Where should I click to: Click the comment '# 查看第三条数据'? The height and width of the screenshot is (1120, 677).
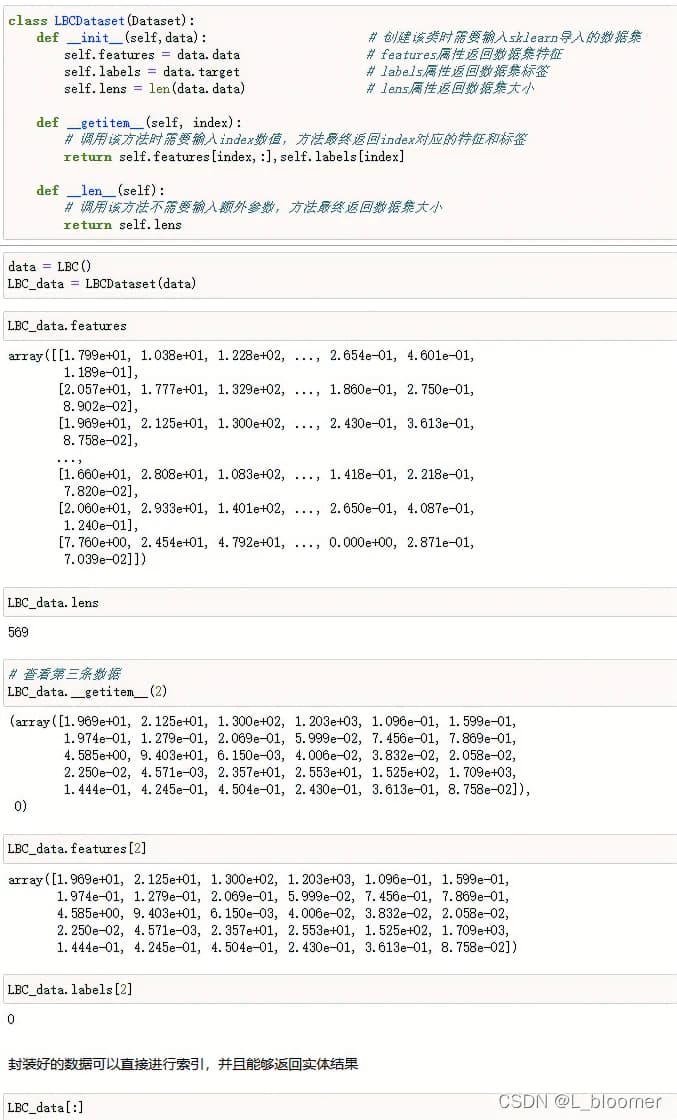(x=64, y=674)
